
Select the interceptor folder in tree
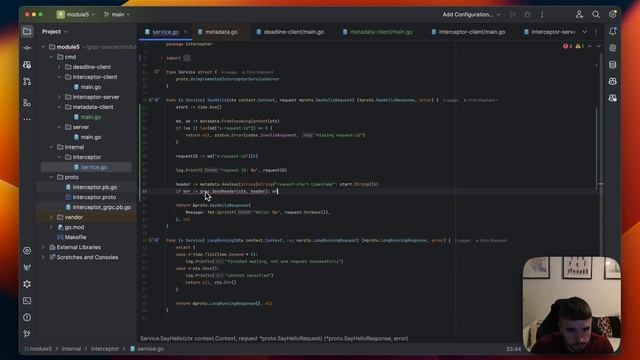[83, 157]
